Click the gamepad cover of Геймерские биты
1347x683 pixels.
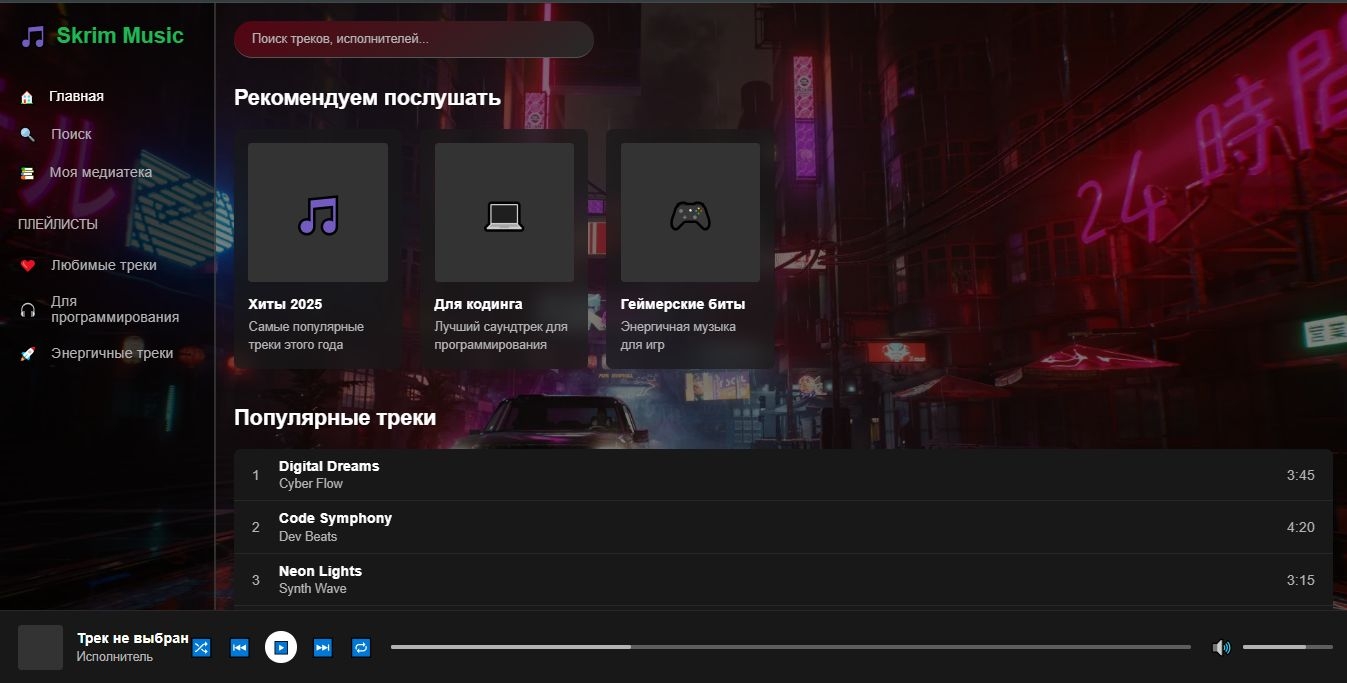click(x=690, y=212)
